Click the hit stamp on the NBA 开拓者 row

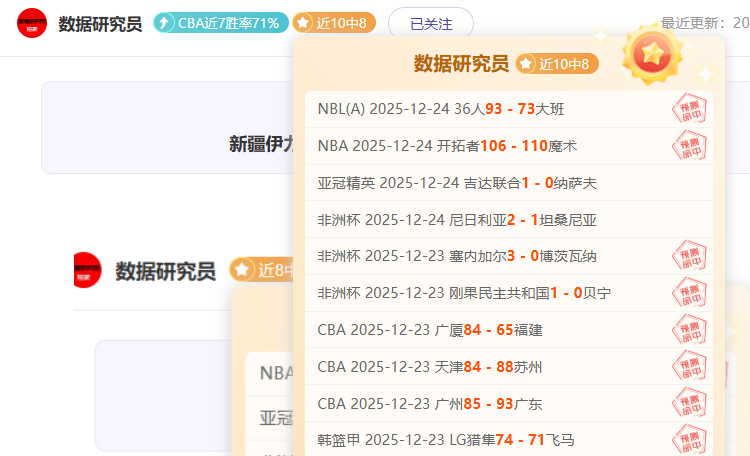(x=689, y=146)
